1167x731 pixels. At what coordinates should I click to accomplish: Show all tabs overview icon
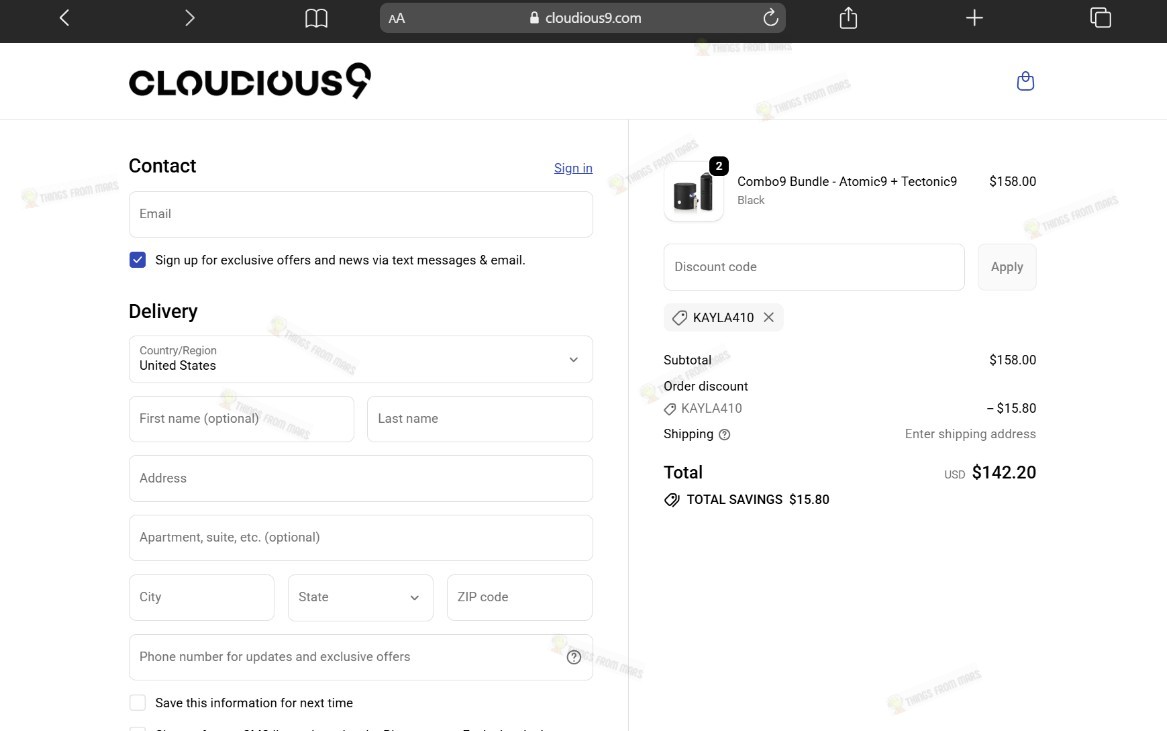[x=1100, y=17]
